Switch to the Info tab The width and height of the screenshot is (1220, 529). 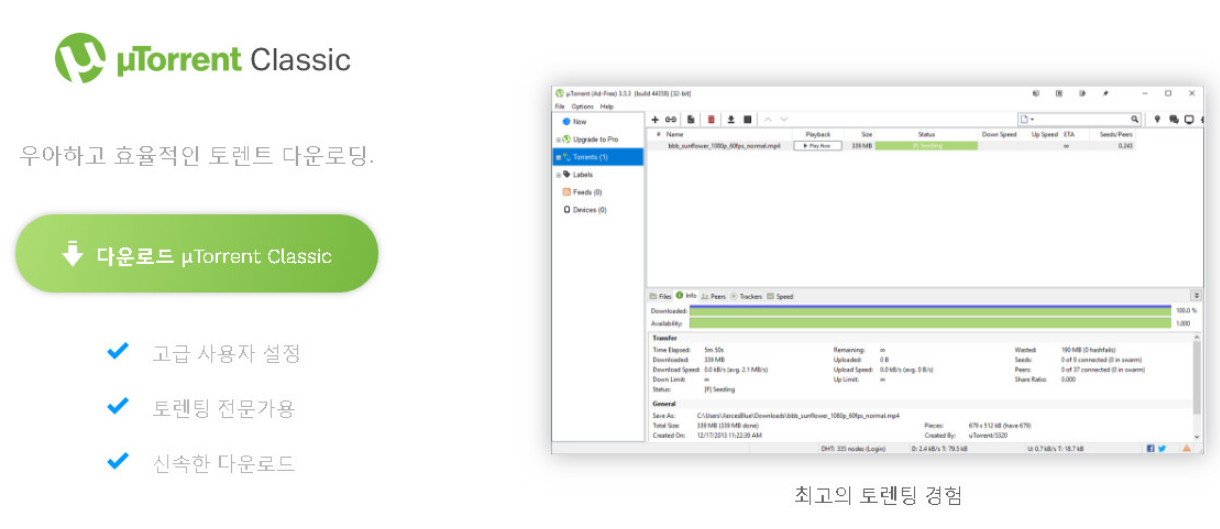pyautogui.click(x=686, y=296)
